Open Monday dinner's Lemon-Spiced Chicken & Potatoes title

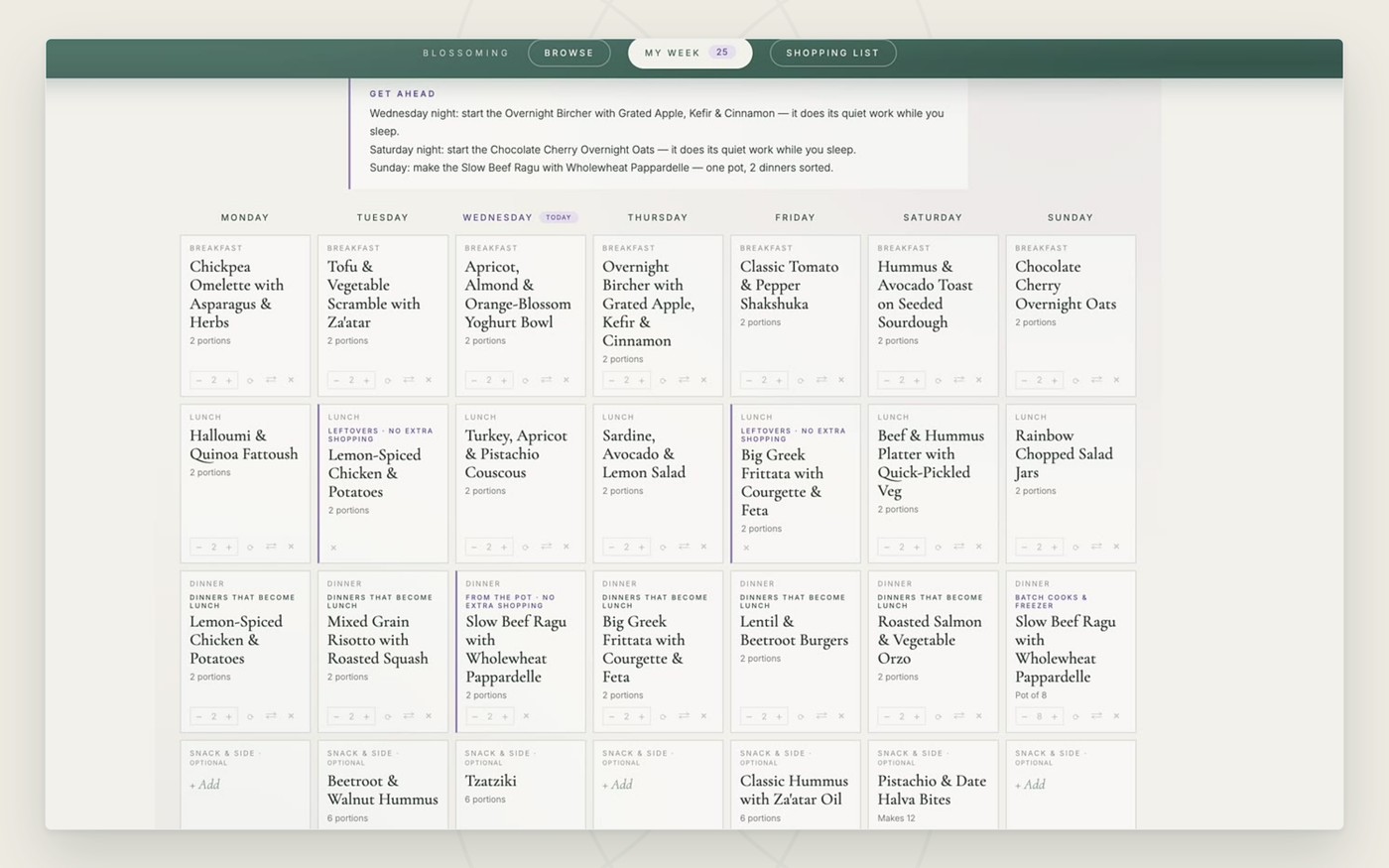click(236, 640)
